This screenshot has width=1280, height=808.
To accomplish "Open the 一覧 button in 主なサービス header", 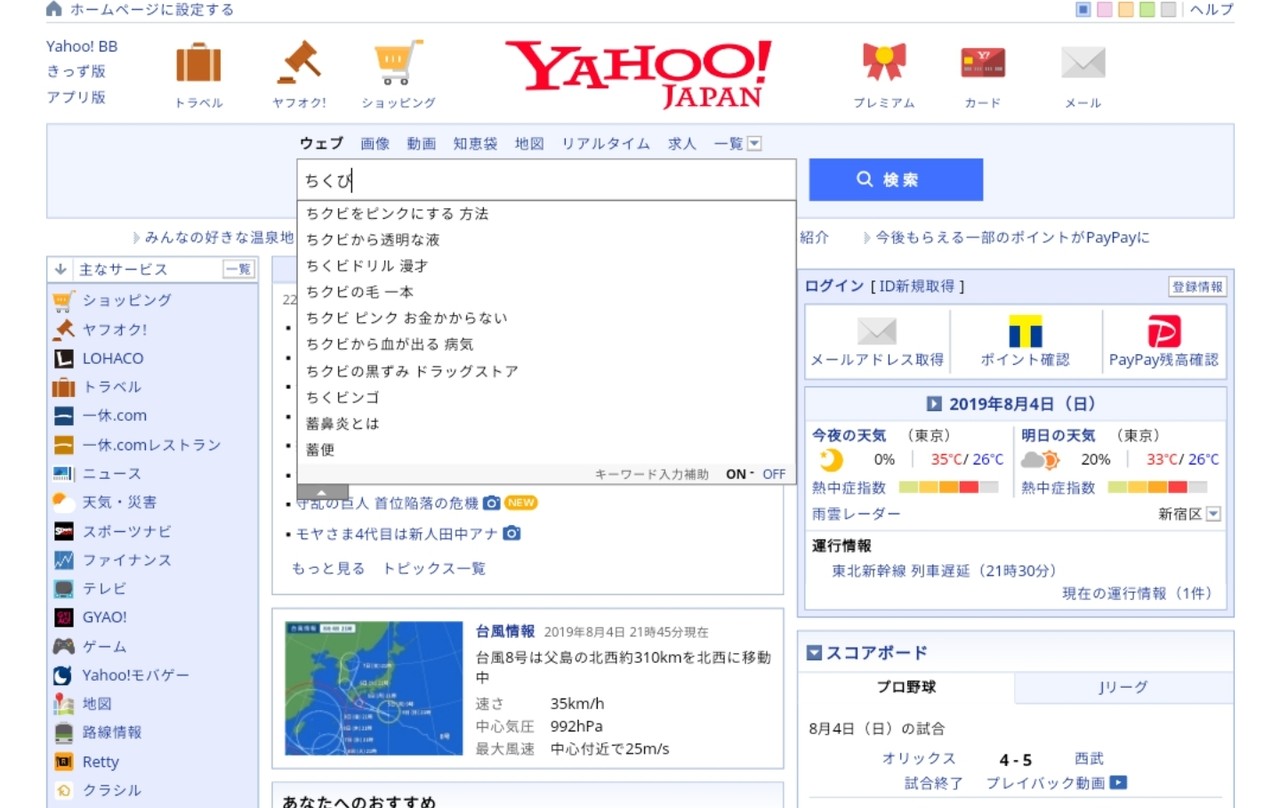I will click(x=238, y=269).
